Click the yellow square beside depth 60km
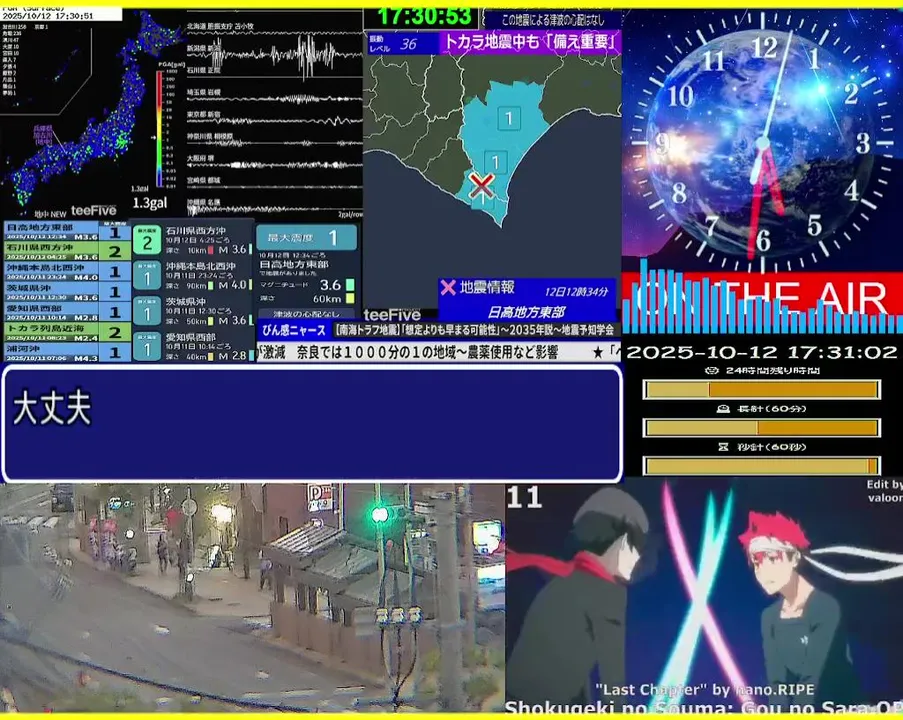 coord(350,298)
